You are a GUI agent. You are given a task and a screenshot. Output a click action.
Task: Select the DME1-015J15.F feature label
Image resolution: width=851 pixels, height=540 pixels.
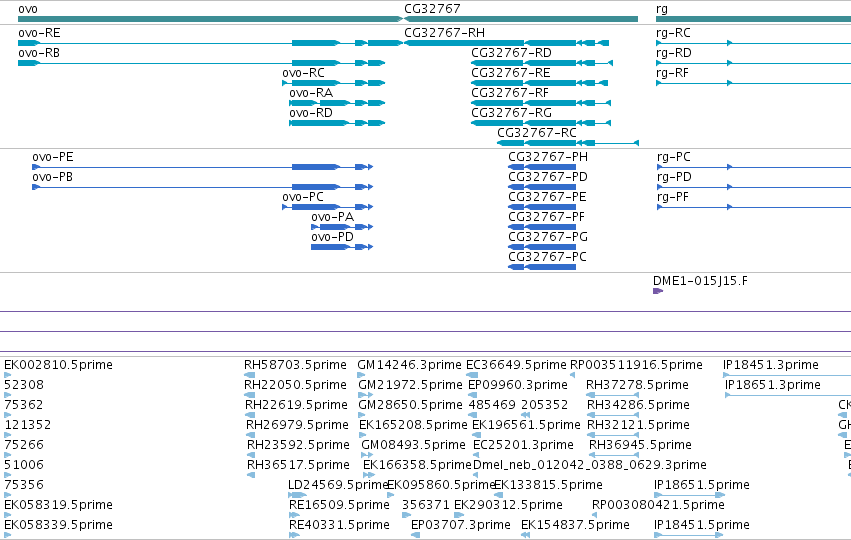(700, 281)
